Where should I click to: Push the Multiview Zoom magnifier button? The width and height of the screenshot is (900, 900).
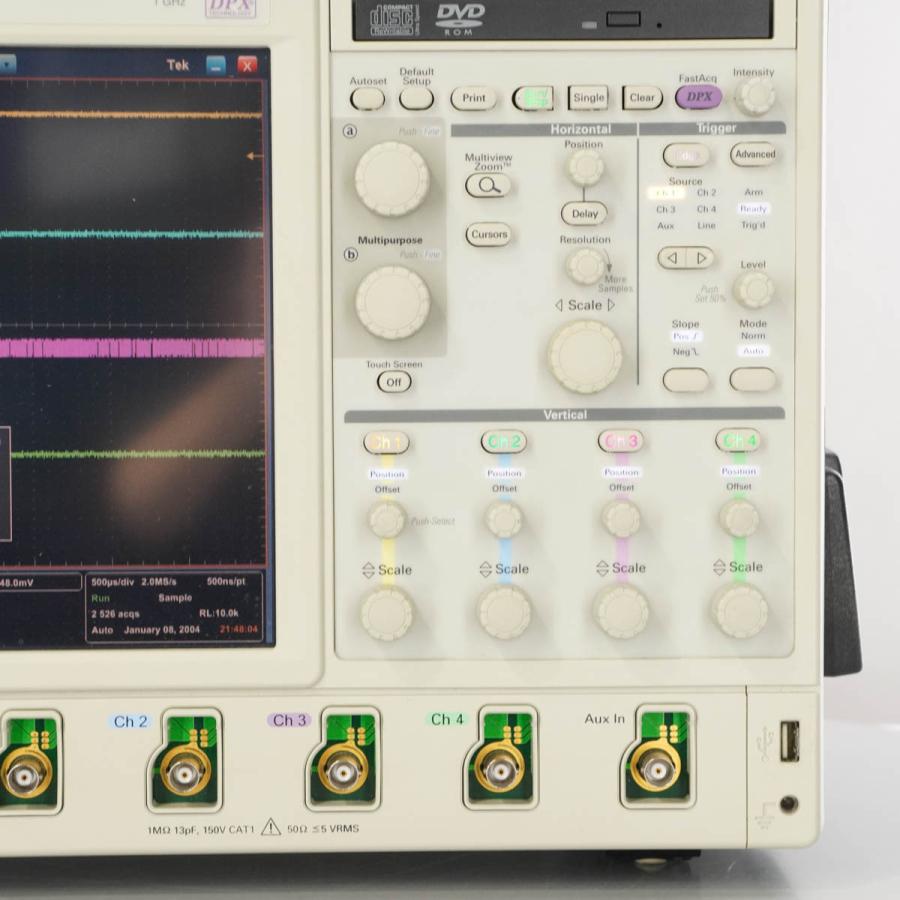488,186
